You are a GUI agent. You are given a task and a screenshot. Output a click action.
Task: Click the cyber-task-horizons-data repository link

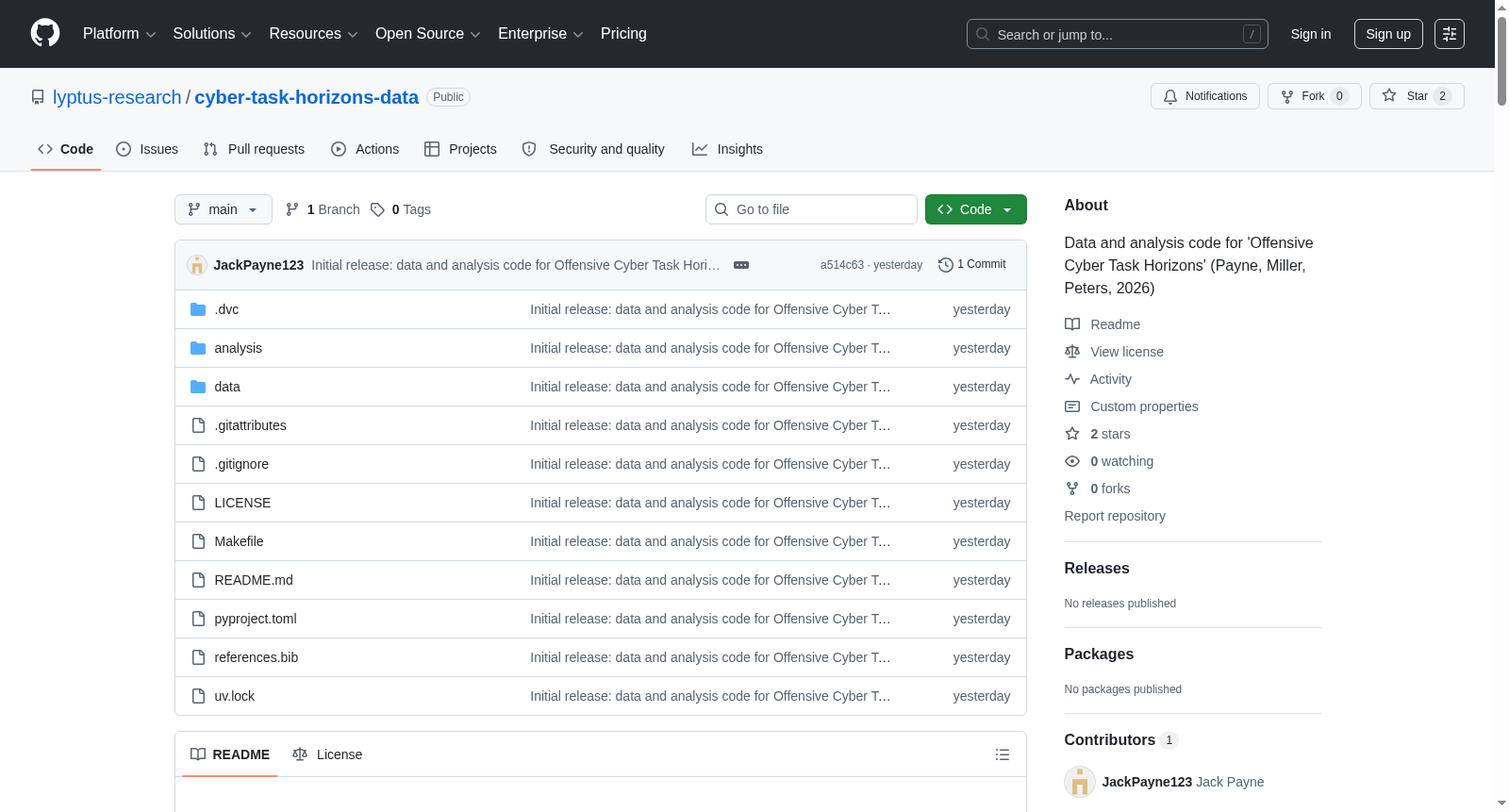click(x=307, y=97)
